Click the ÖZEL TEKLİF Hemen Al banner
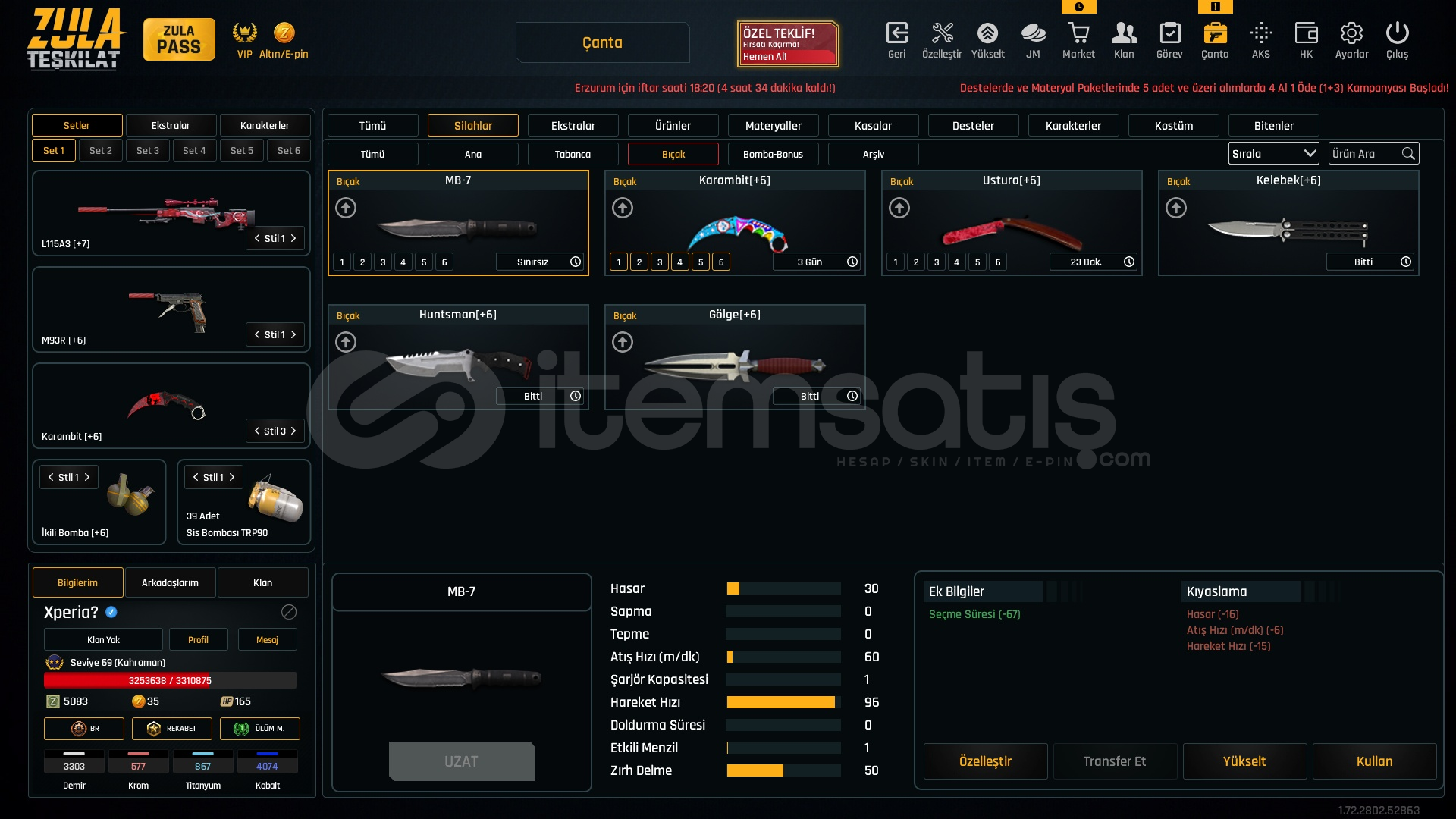 pos(788,43)
